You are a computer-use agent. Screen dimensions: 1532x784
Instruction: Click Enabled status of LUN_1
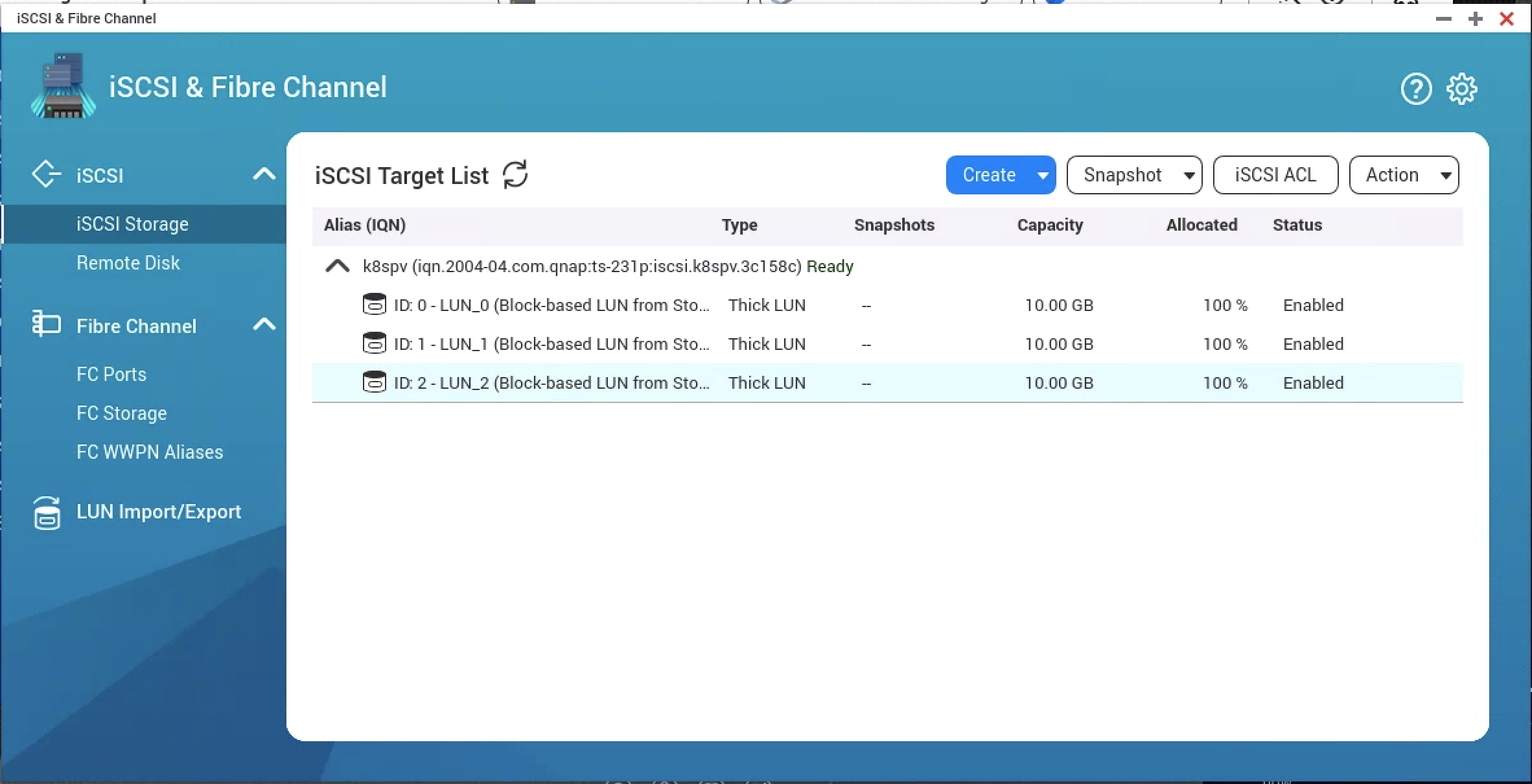[x=1314, y=344]
